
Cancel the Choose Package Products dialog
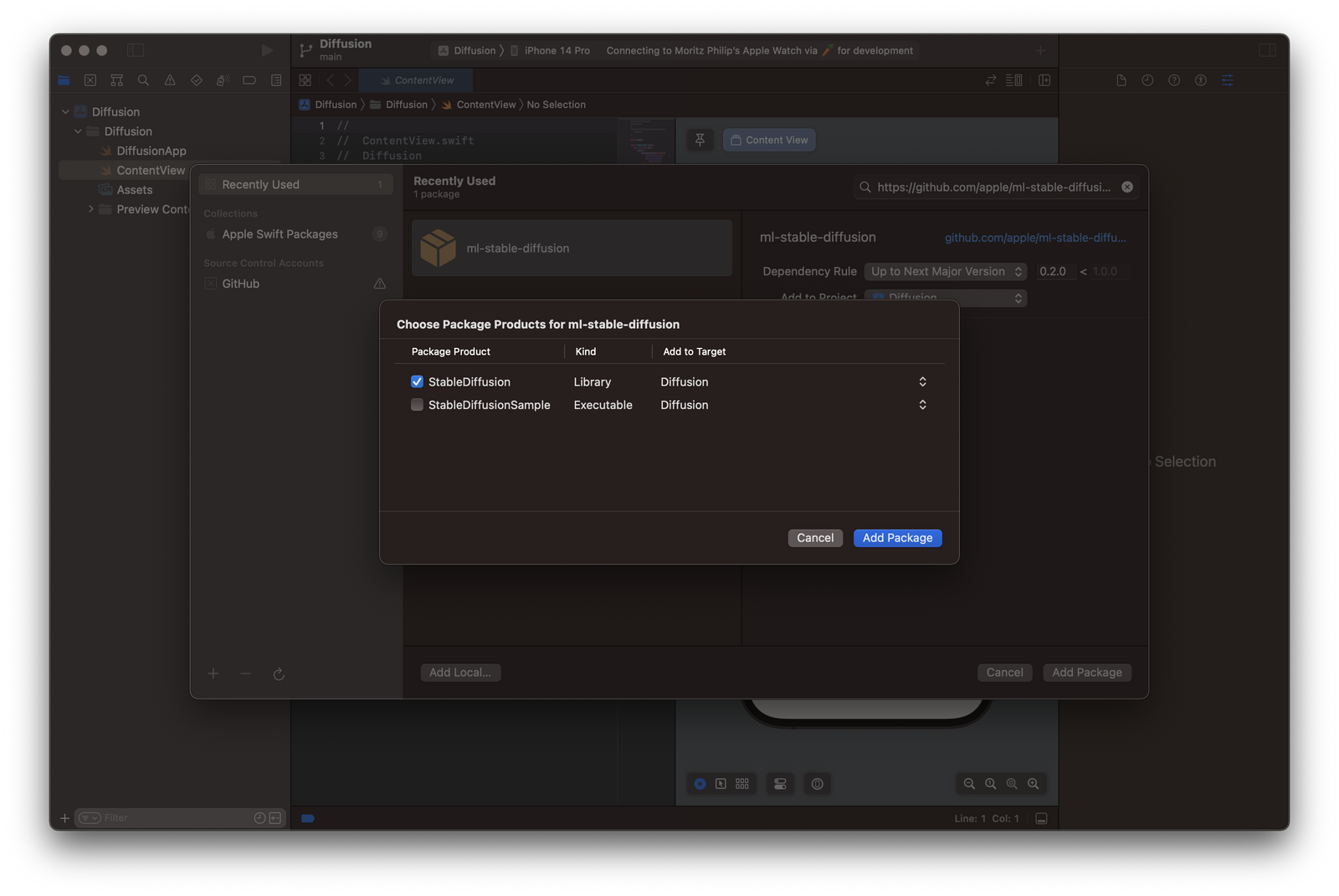click(x=814, y=538)
